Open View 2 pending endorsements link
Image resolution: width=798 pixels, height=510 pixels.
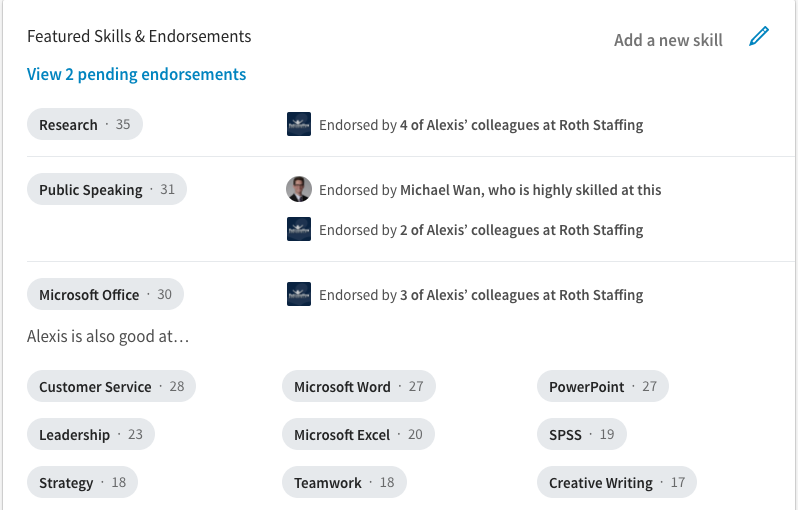(x=136, y=74)
